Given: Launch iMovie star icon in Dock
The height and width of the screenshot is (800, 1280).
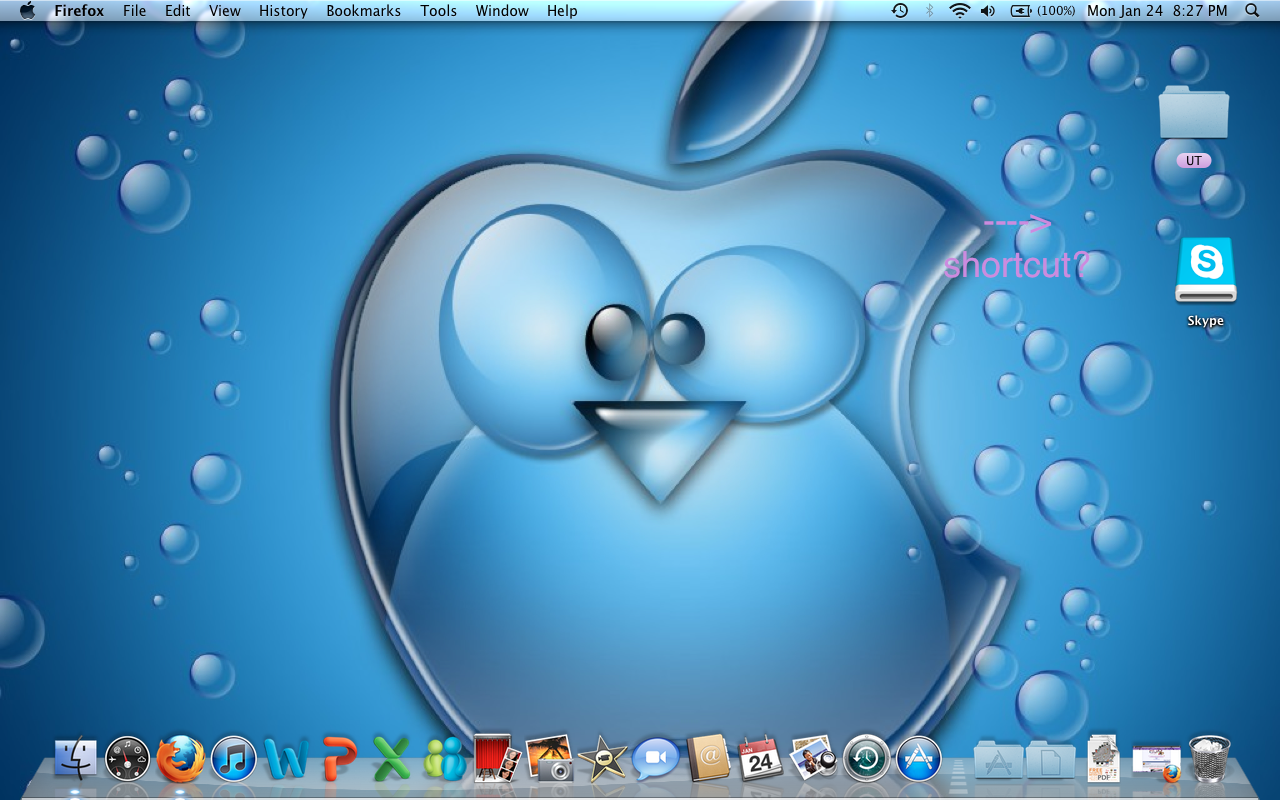Looking at the screenshot, I should coord(603,759).
